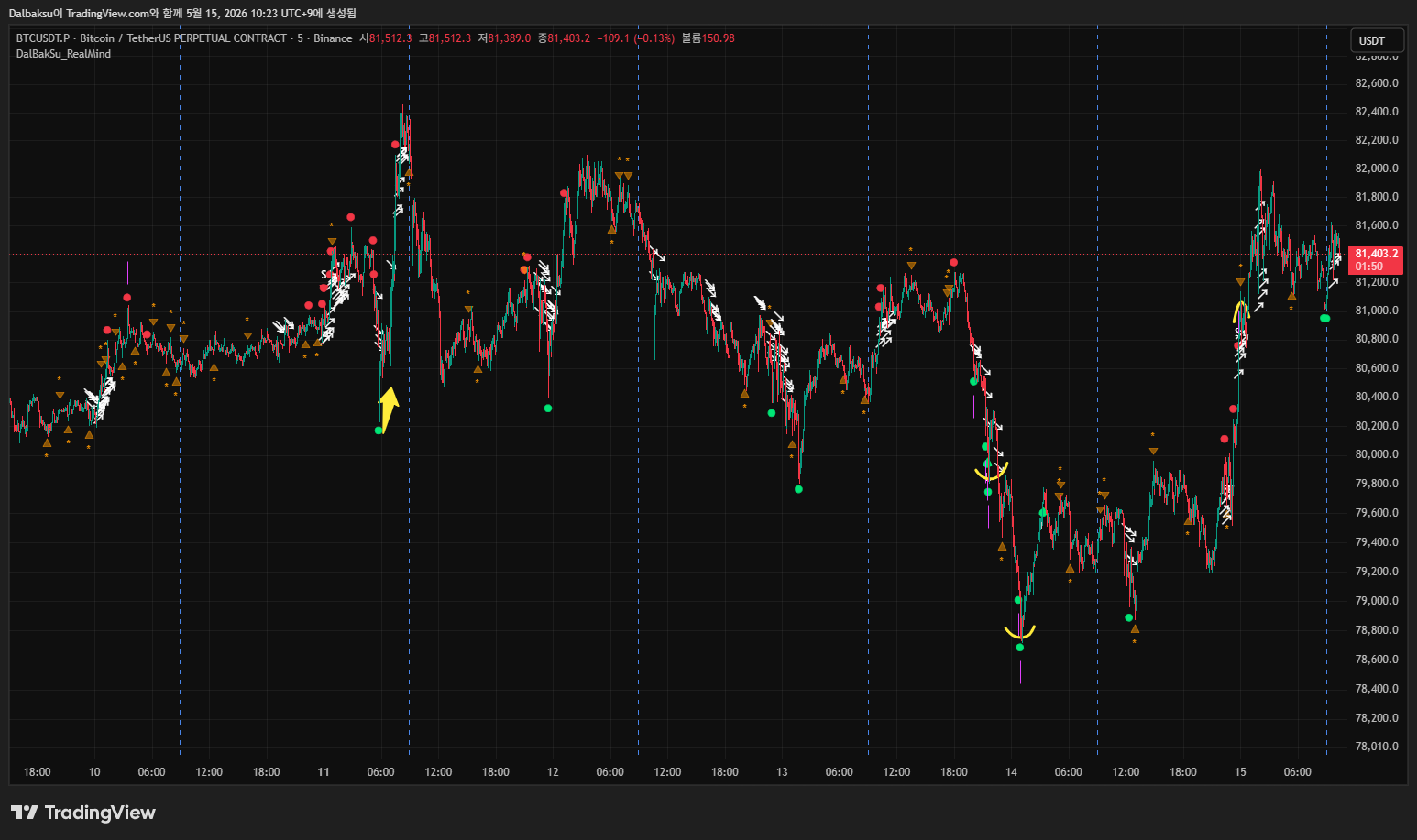Open the TradingView logo link
The image size is (1417, 840).
[83, 813]
